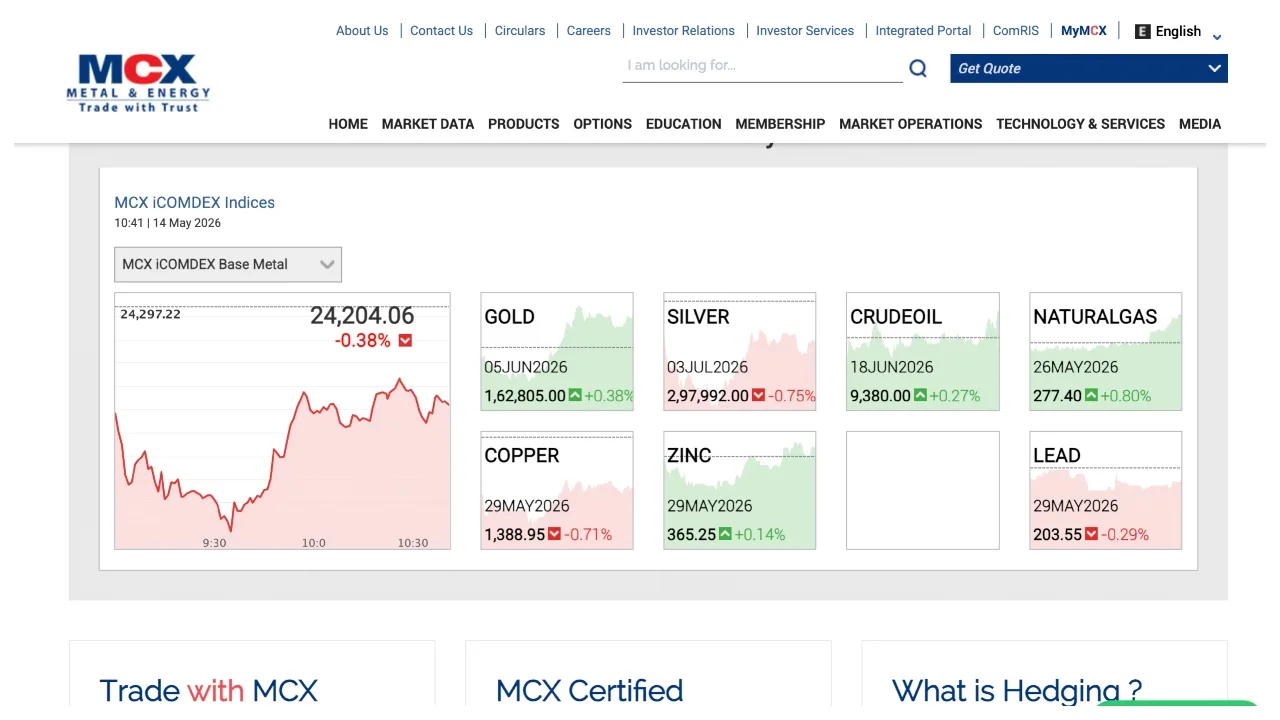This screenshot has width=1280, height=720.
Task: Click the index value 24,204.06
Action: click(362, 316)
